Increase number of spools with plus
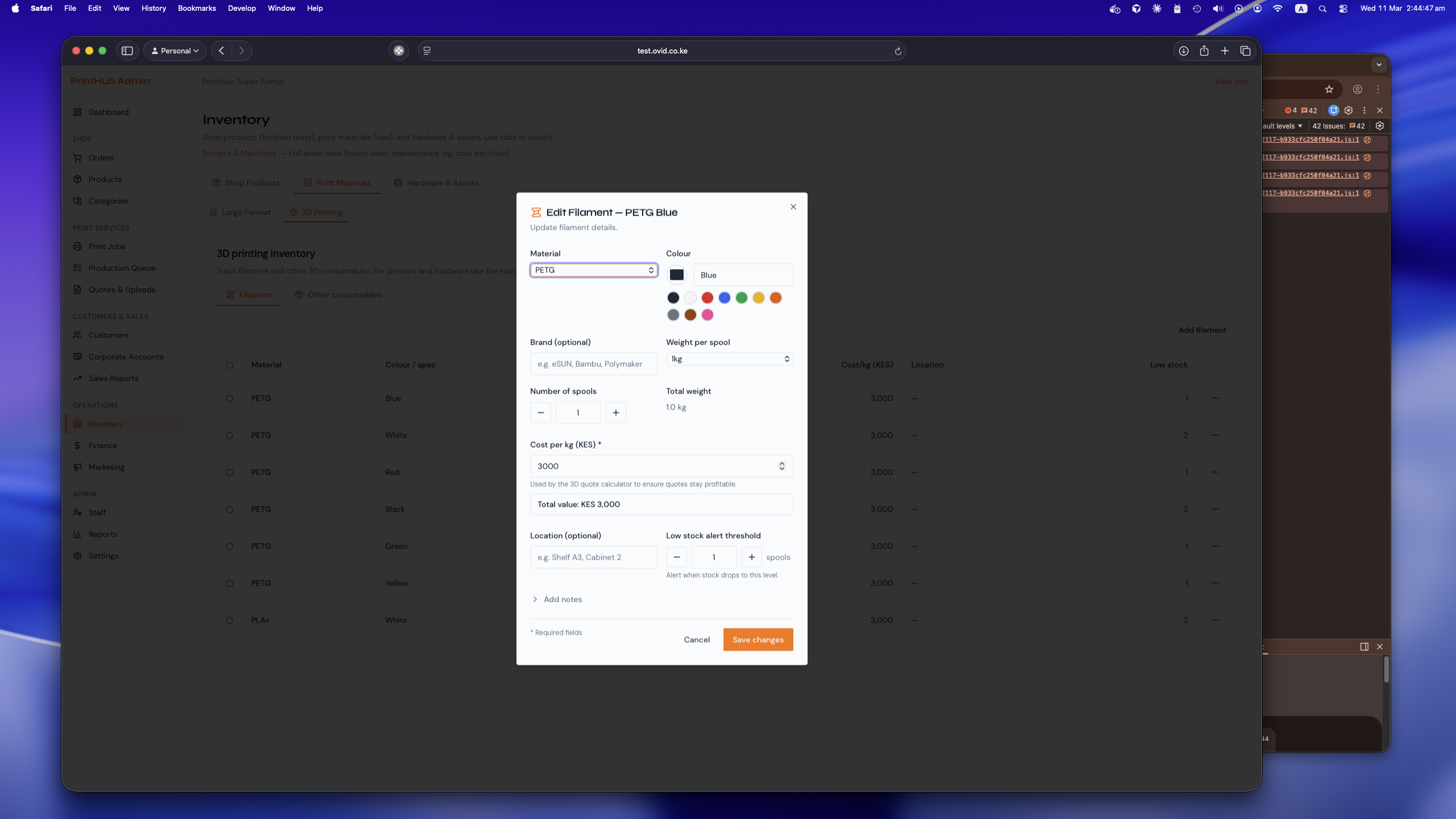 [615, 412]
